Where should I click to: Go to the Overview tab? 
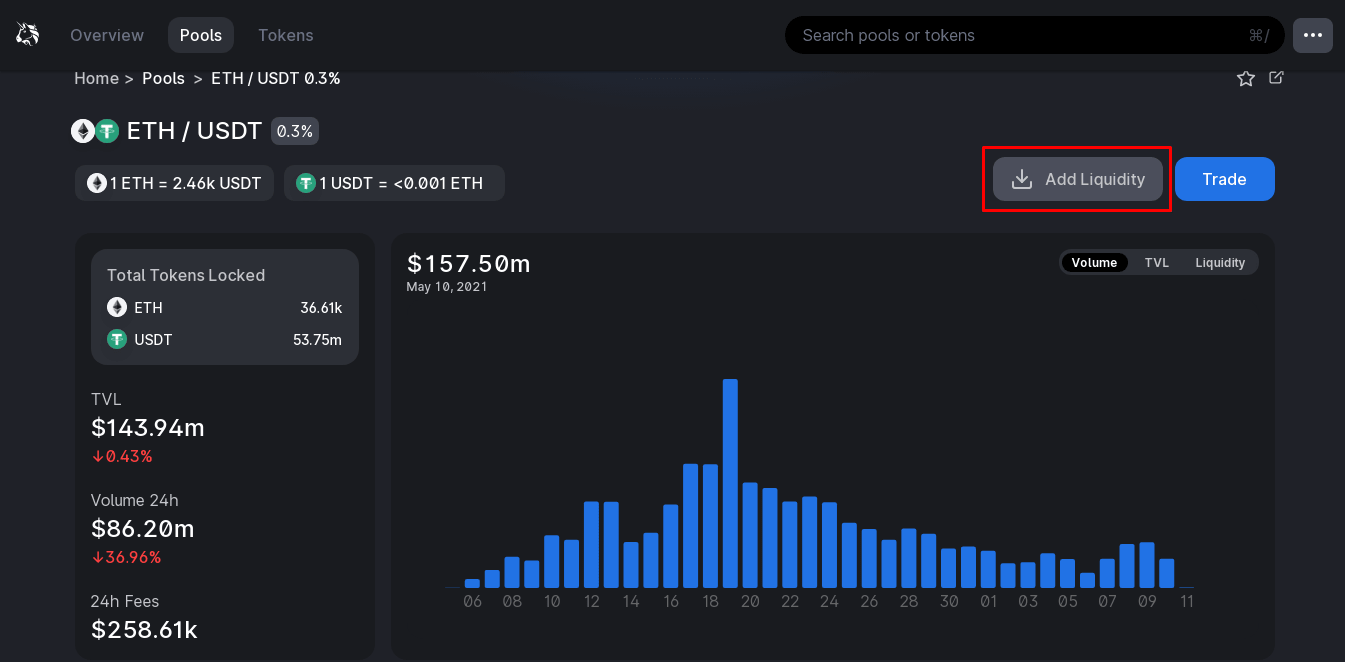point(107,35)
